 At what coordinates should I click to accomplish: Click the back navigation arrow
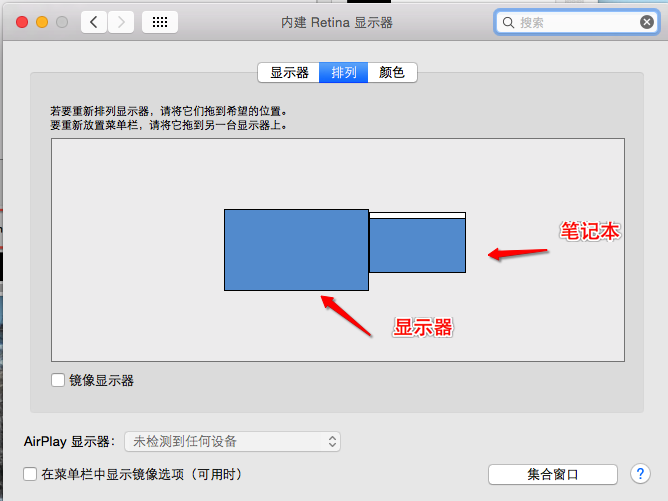[x=94, y=22]
